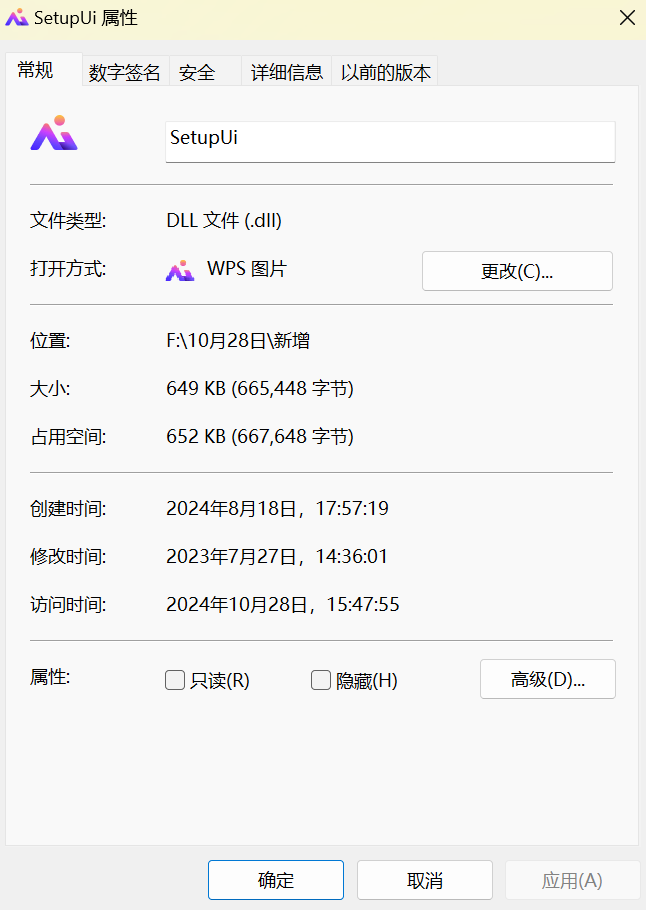Click the size value 649 KB
646x910 pixels.
click(260, 388)
